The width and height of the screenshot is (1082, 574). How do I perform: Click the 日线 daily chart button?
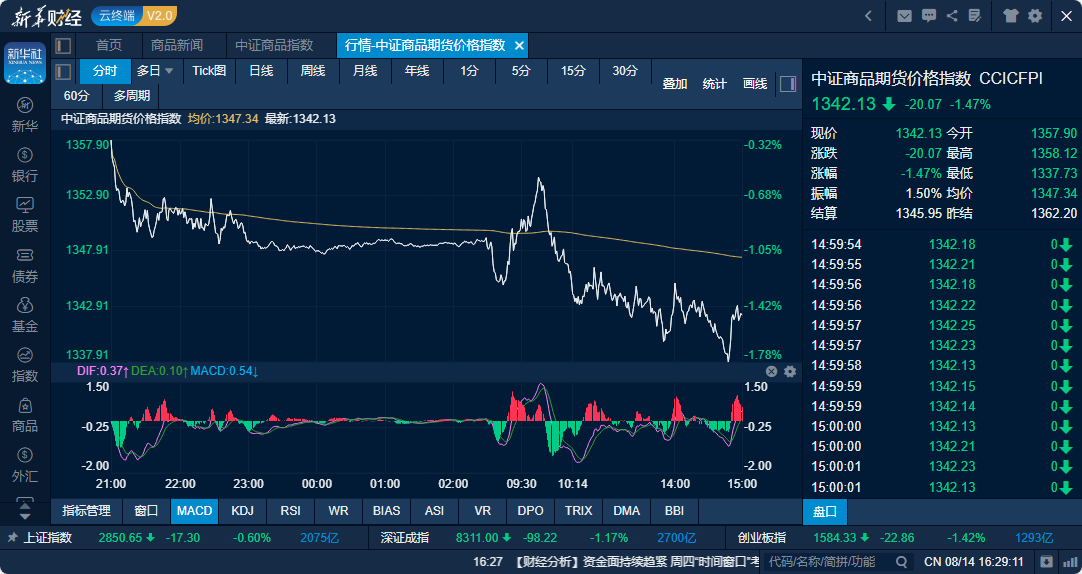click(261, 71)
